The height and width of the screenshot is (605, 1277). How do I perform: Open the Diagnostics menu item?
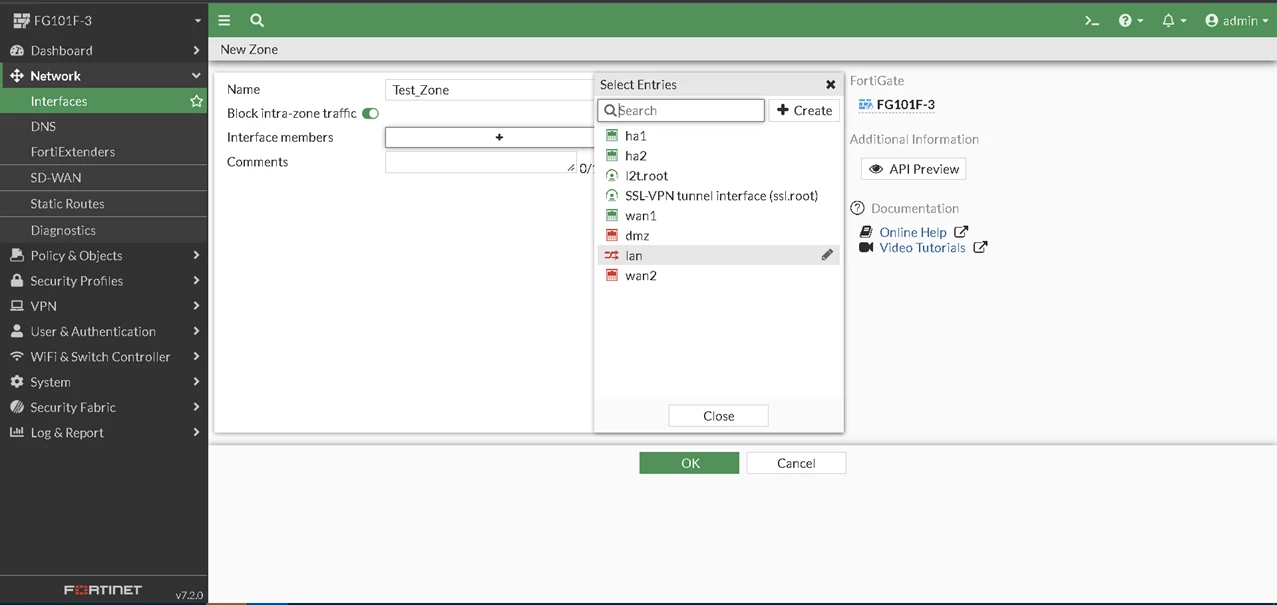coord(104,230)
